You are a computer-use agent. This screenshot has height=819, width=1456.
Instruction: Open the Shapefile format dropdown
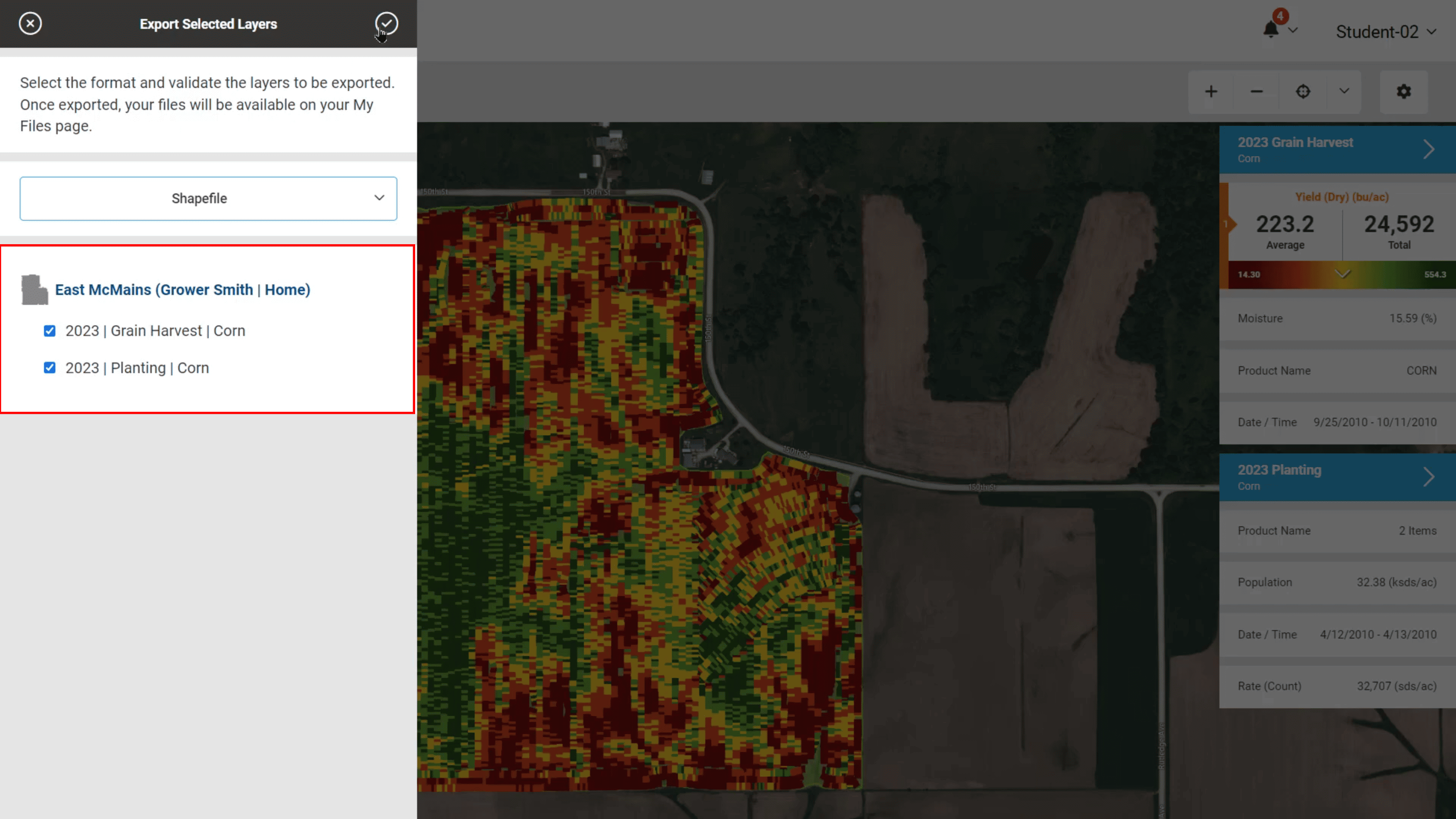coord(208,198)
